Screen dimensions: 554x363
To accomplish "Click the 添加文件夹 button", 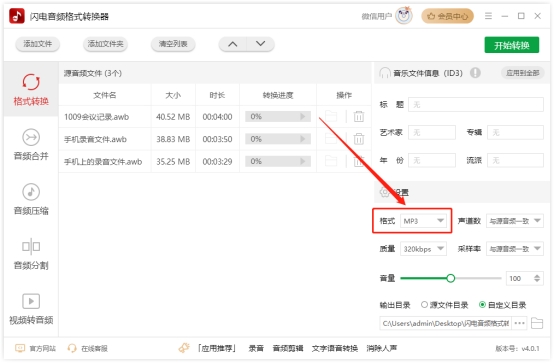I will (x=105, y=44).
